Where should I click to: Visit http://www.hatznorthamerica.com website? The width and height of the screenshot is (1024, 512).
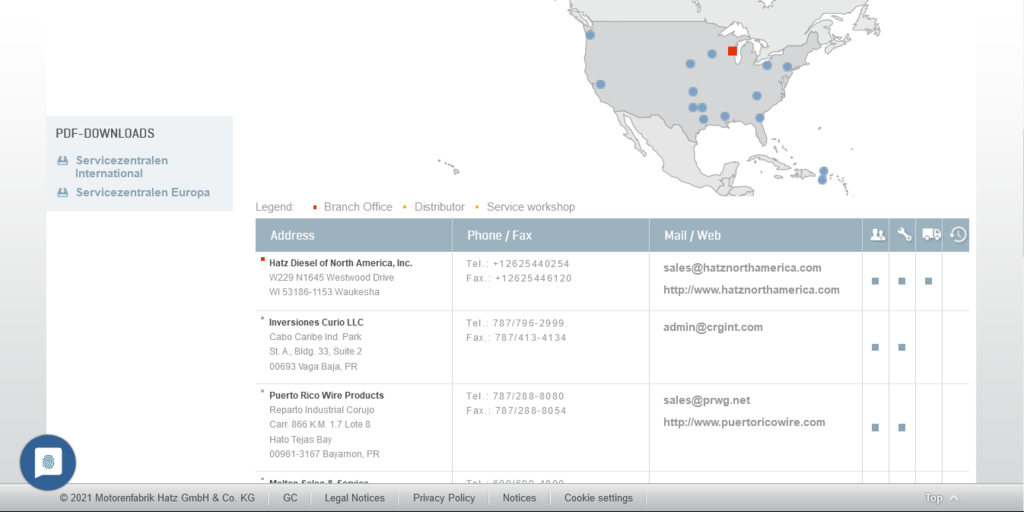[x=751, y=290]
